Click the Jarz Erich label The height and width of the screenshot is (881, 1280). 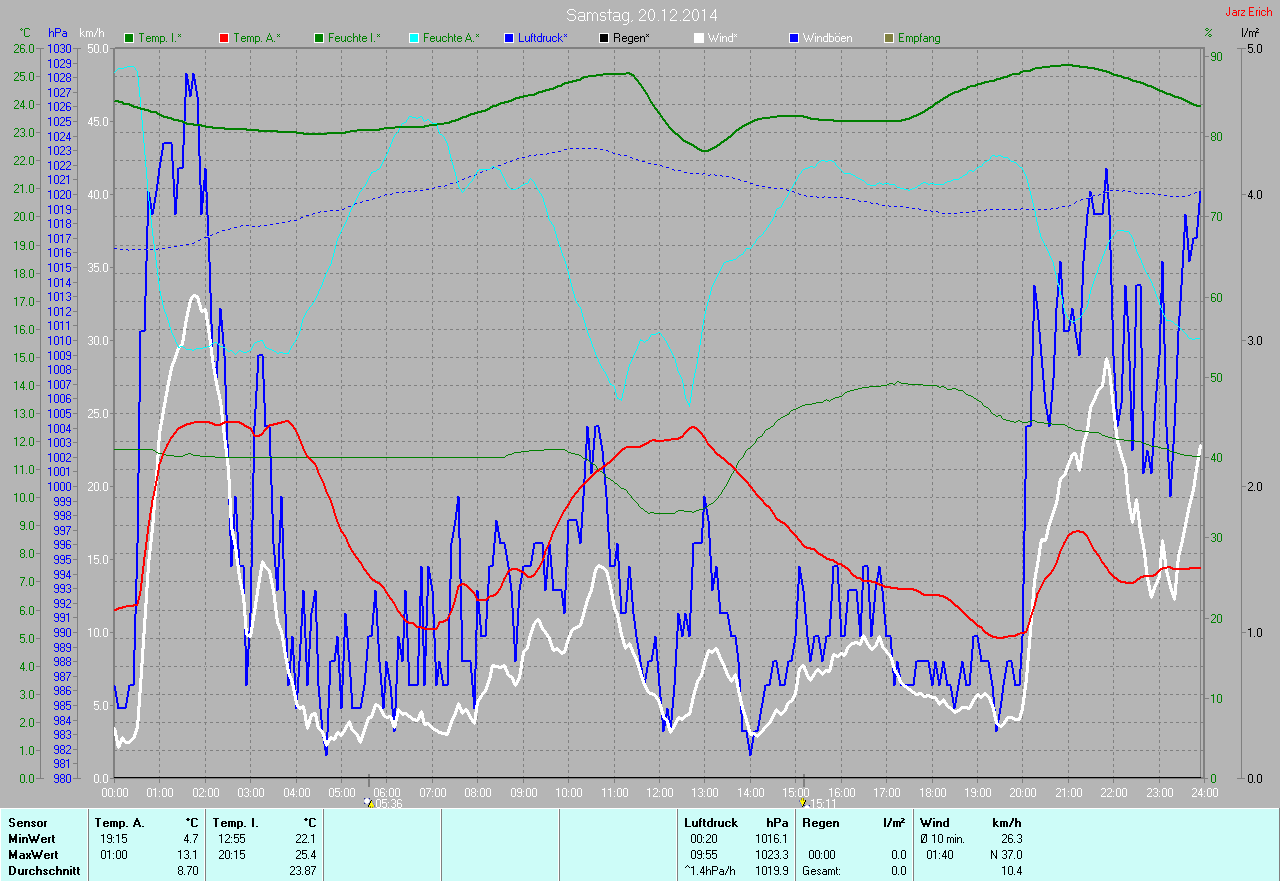[1247, 12]
